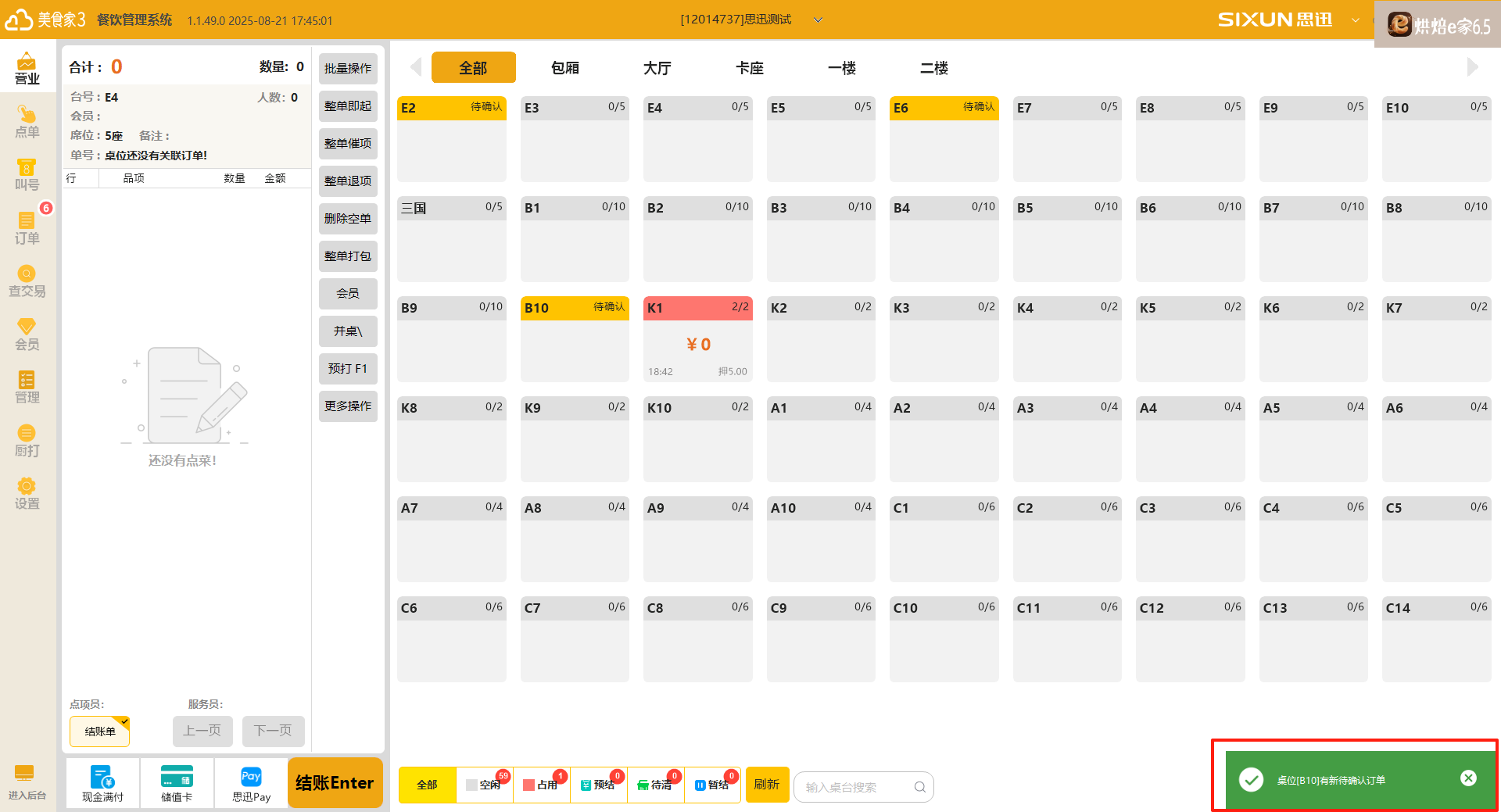Click the 删除空单 button

point(348,219)
